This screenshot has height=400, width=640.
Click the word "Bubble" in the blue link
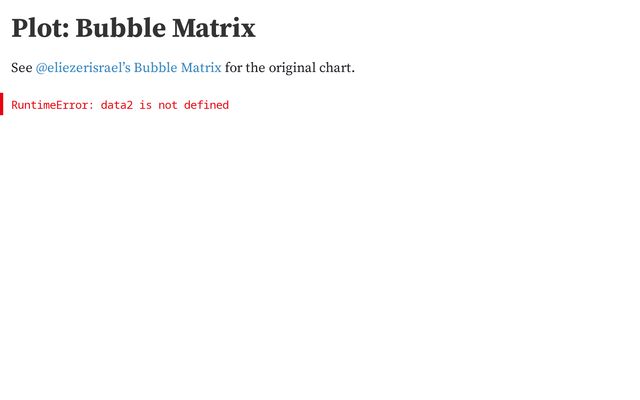pyautogui.click(x=155, y=68)
